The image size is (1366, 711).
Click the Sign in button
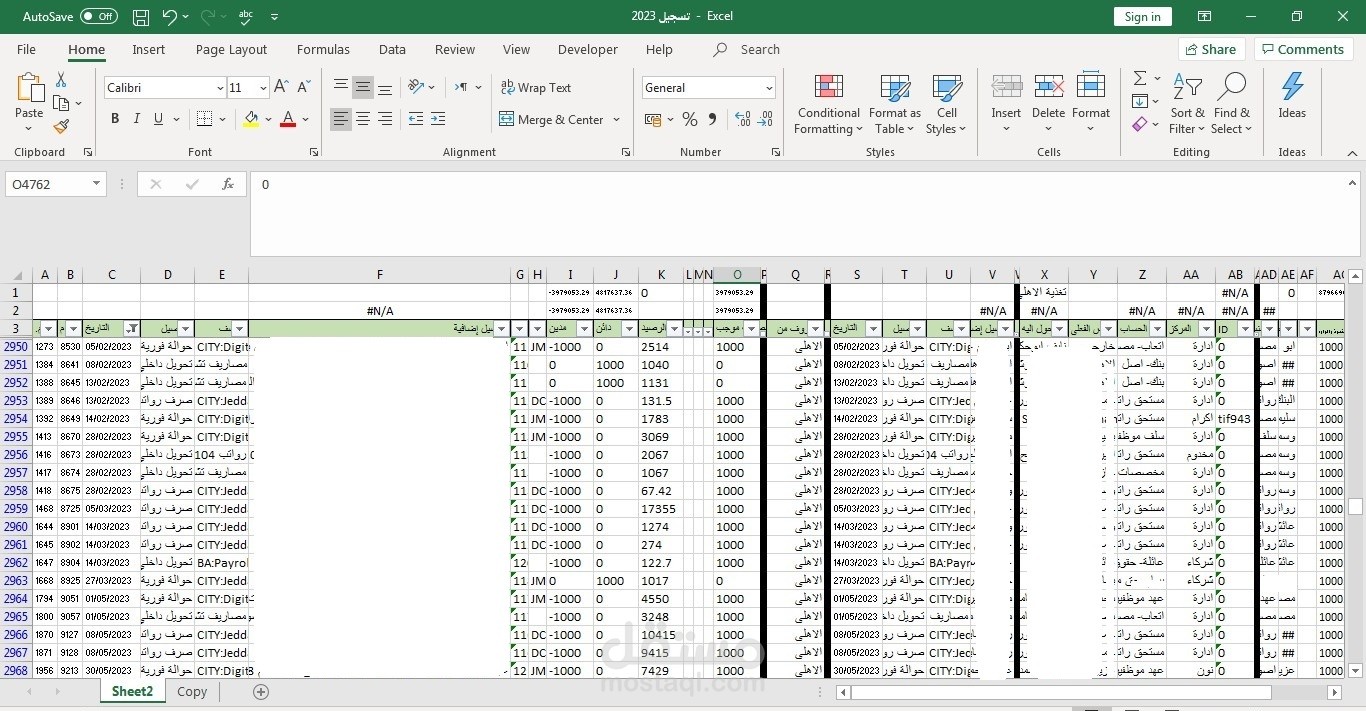(x=1142, y=16)
